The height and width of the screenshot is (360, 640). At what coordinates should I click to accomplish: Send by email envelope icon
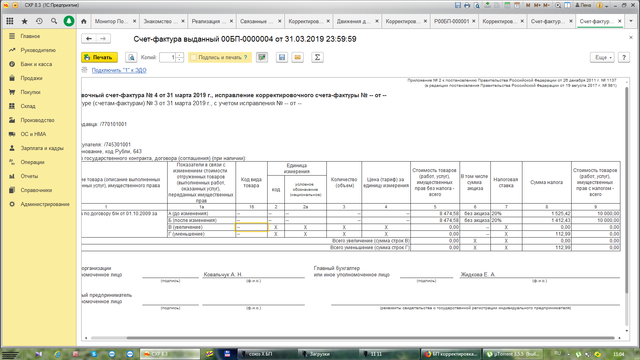tap(298, 58)
